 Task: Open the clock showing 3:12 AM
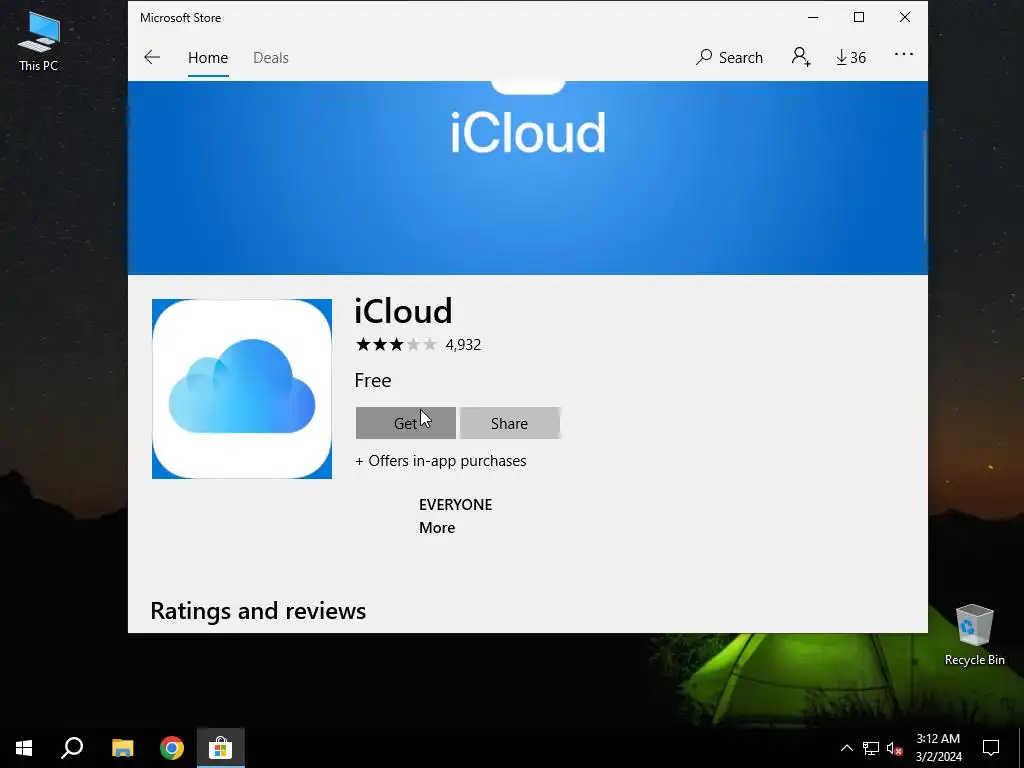click(938, 748)
